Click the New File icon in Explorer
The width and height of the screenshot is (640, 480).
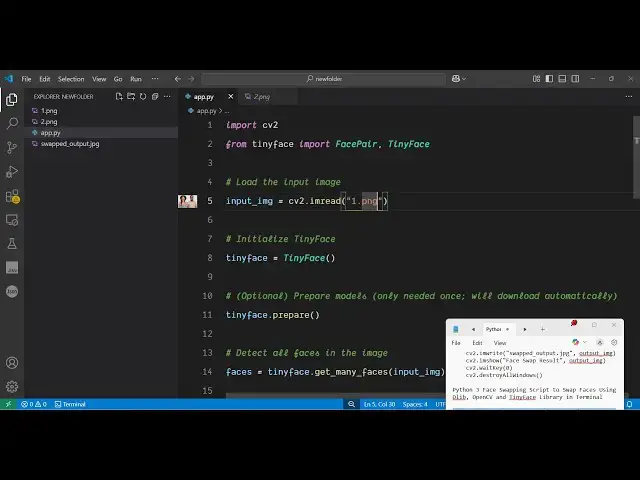119,96
